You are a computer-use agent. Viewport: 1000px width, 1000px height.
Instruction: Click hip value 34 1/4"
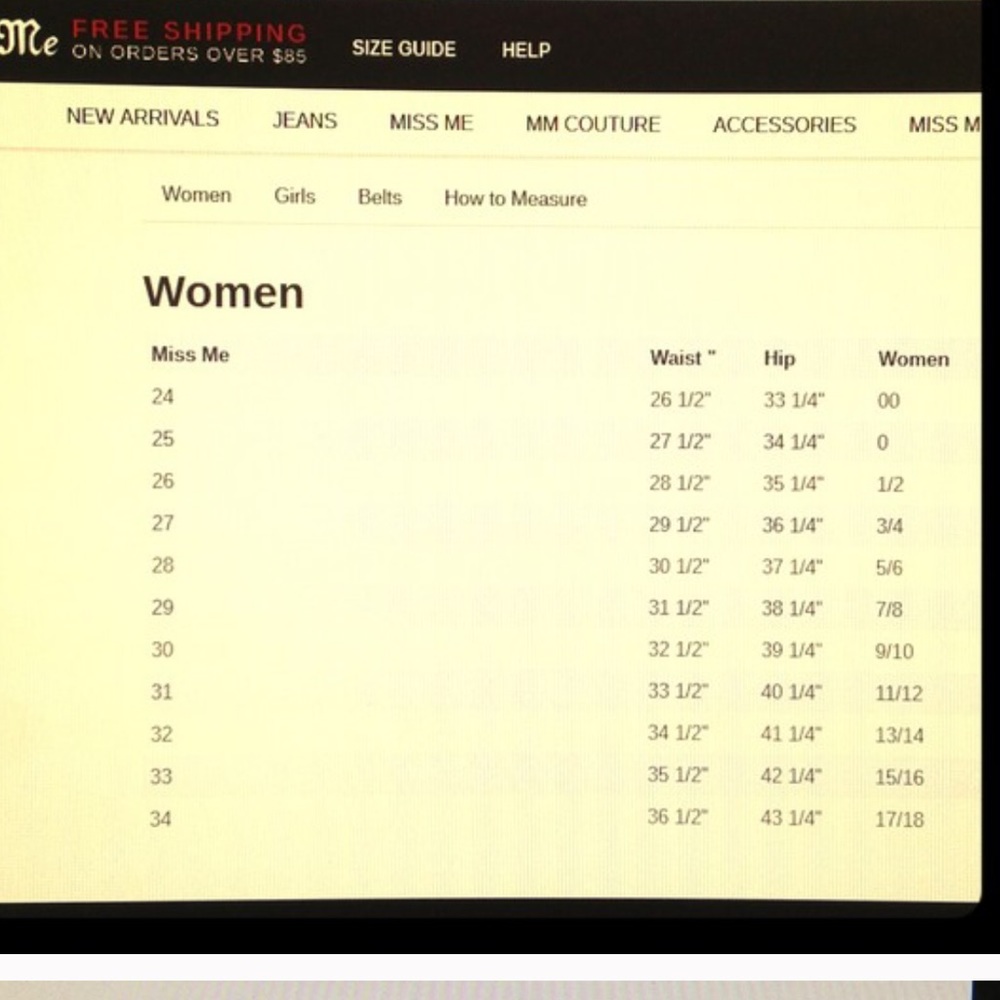click(x=793, y=442)
